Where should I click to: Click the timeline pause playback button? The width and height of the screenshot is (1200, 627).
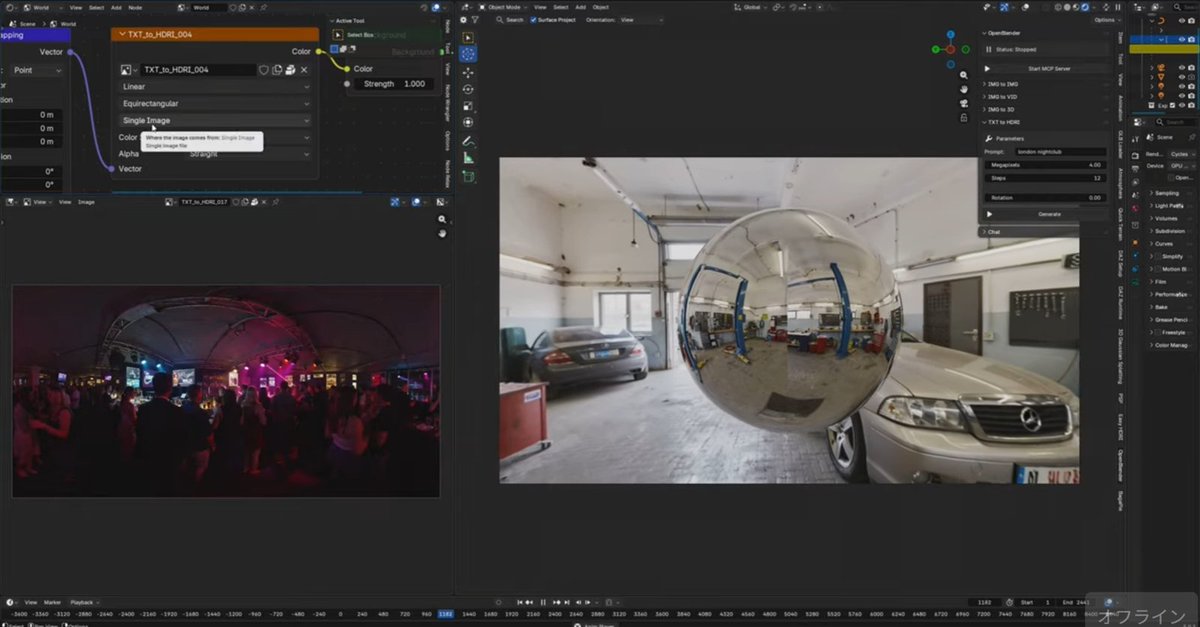click(543, 602)
